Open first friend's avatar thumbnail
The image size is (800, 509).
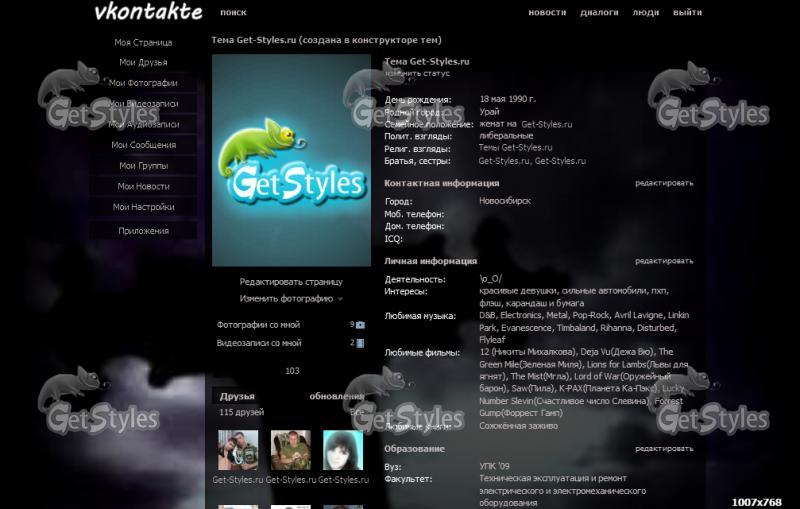point(238,450)
